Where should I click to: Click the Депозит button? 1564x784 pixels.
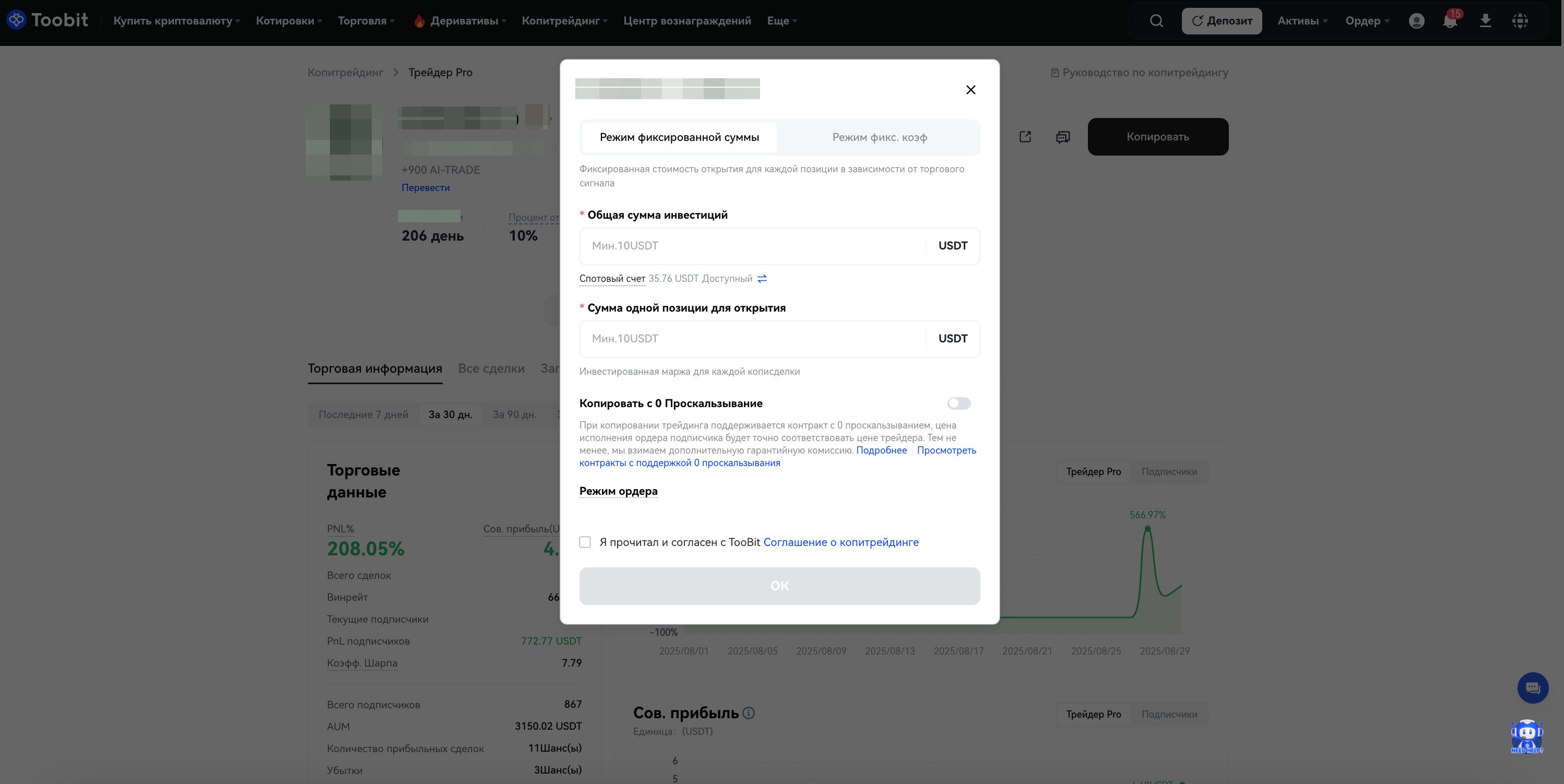1221,21
